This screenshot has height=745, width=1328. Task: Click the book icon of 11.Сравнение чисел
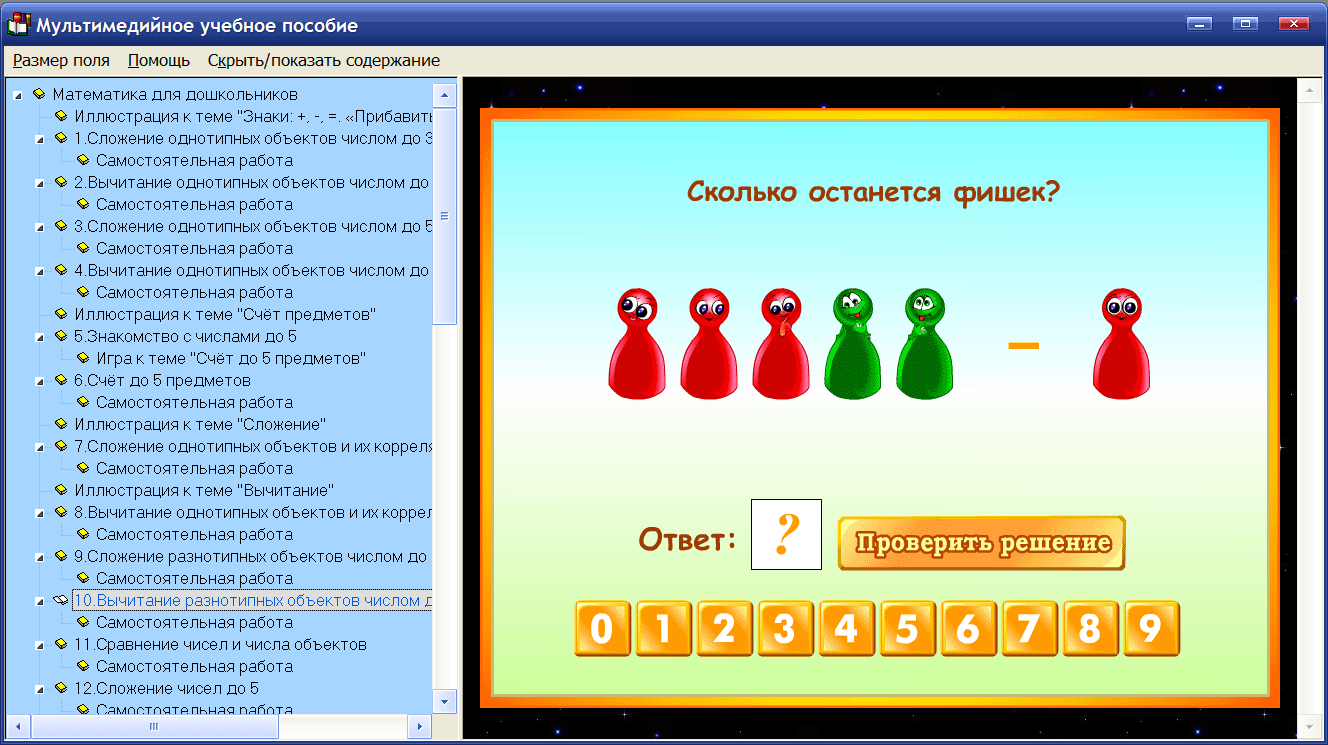pyautogui.click(x=61, y=644)
